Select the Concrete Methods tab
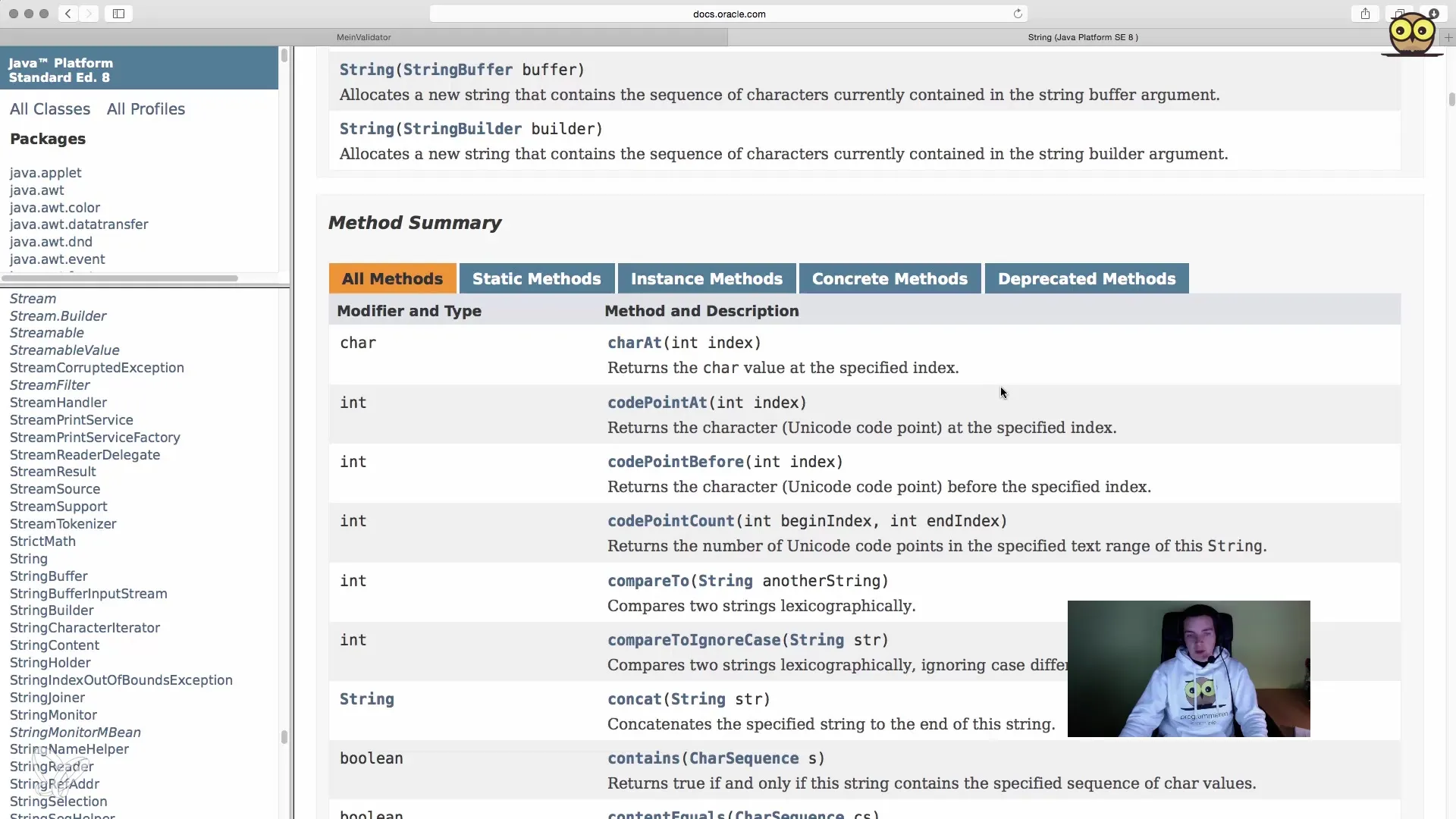The image size is (1456, 819). 890,279
